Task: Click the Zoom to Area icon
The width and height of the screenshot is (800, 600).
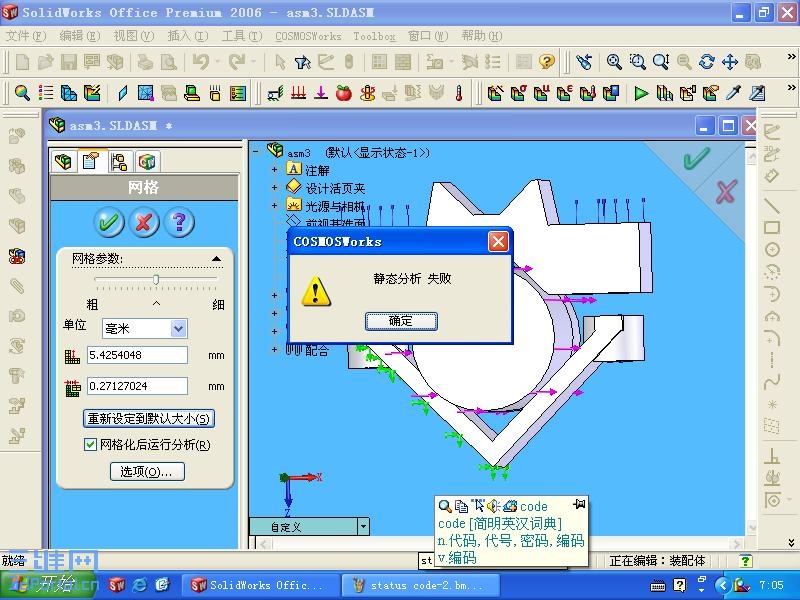Action: click(x=637, y=62)
